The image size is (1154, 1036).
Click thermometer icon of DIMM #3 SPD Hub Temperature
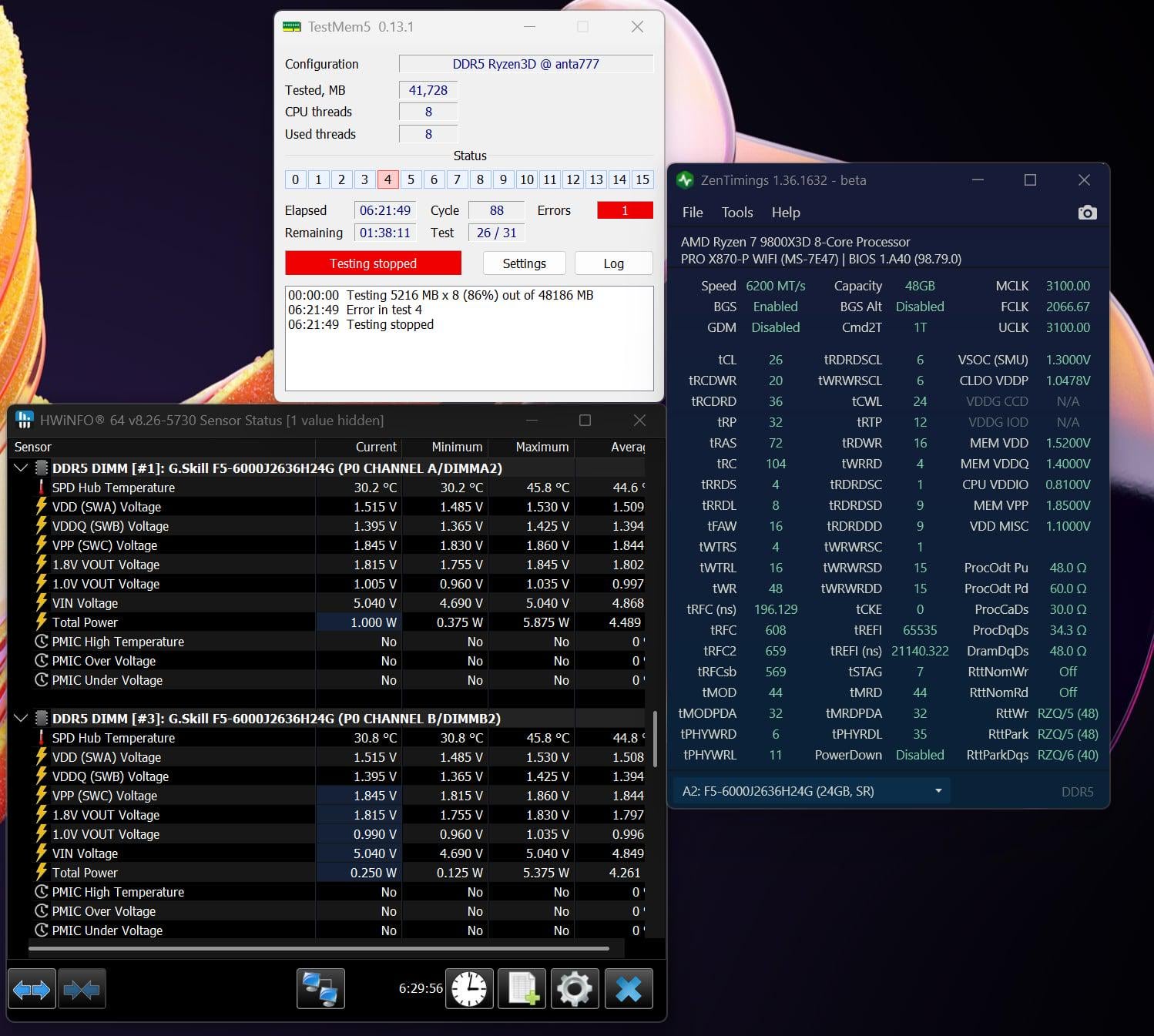click(x=42, y=738)
